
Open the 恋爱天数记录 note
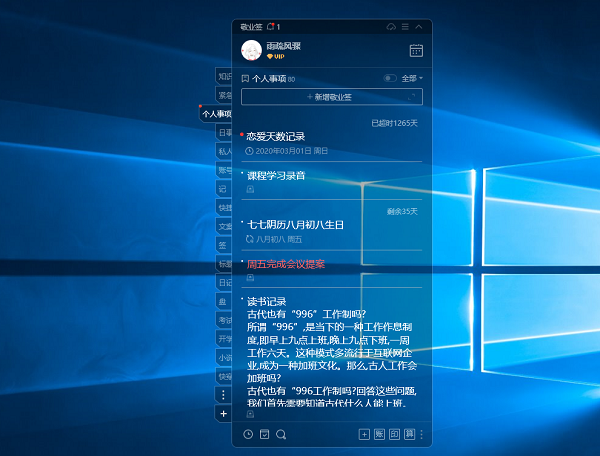point(276,137)
